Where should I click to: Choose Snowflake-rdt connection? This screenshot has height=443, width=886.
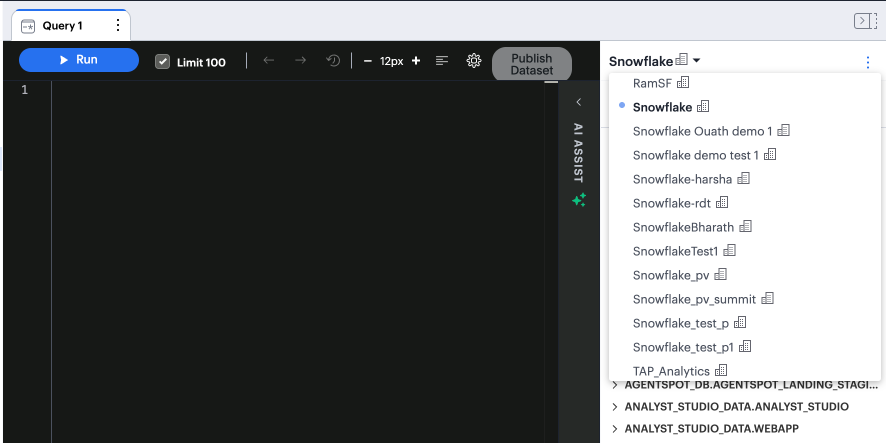[x=745, y=203]
